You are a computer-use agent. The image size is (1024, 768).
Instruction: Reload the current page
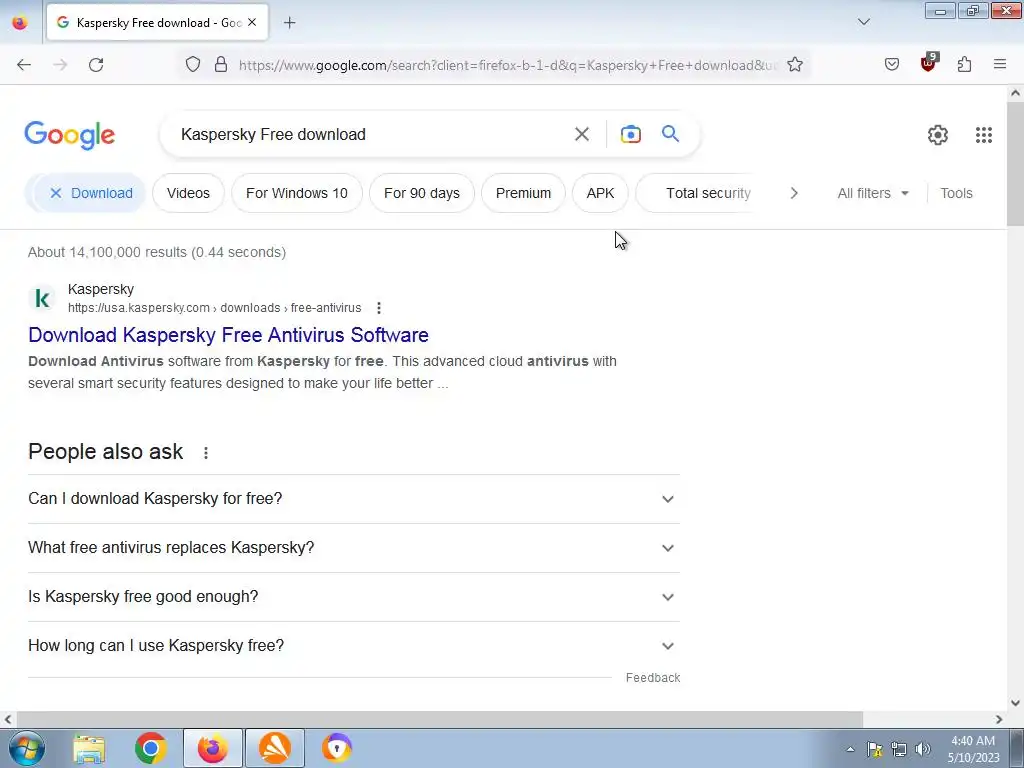[96, 65]
